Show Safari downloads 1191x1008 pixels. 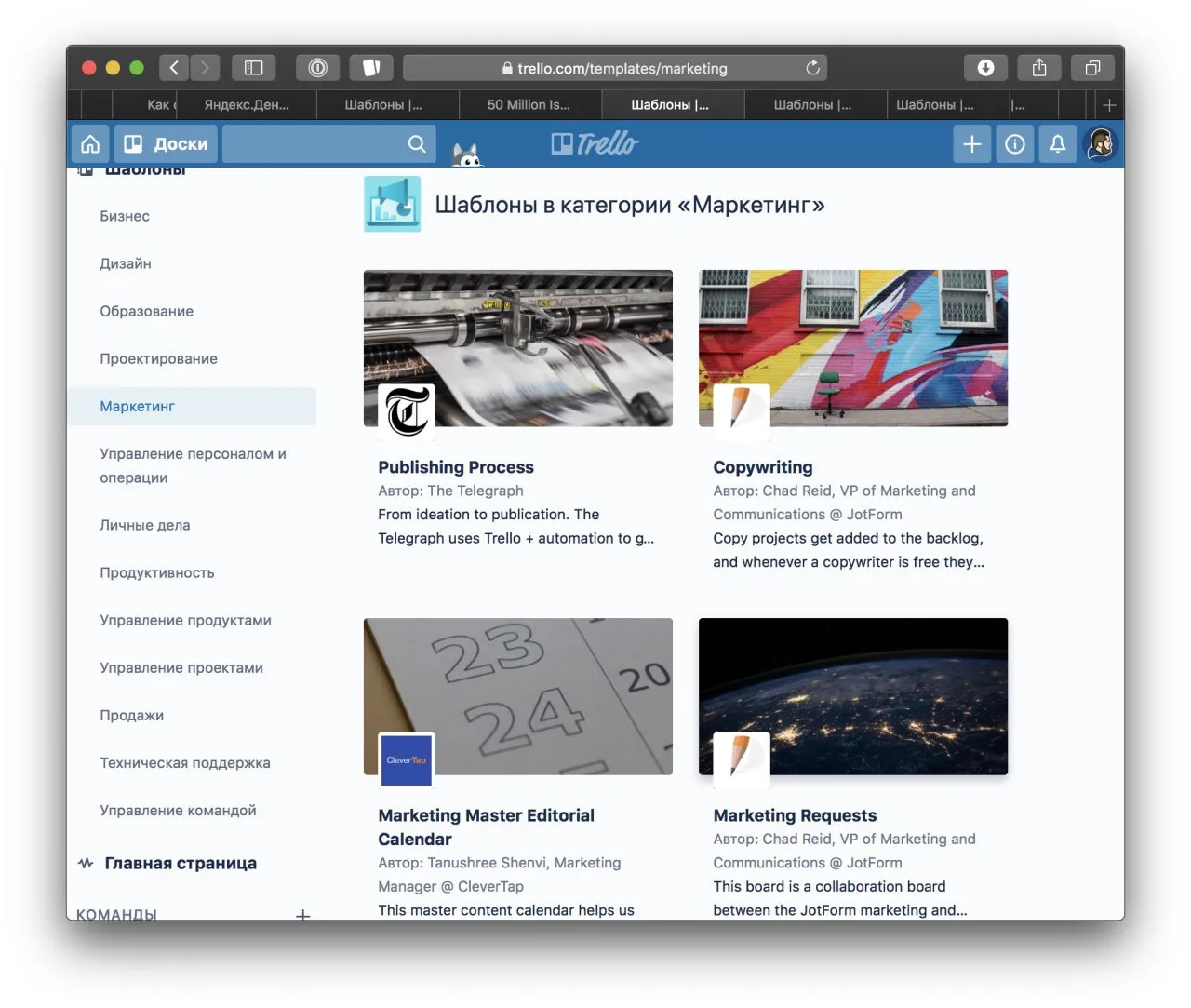[985, 68]
